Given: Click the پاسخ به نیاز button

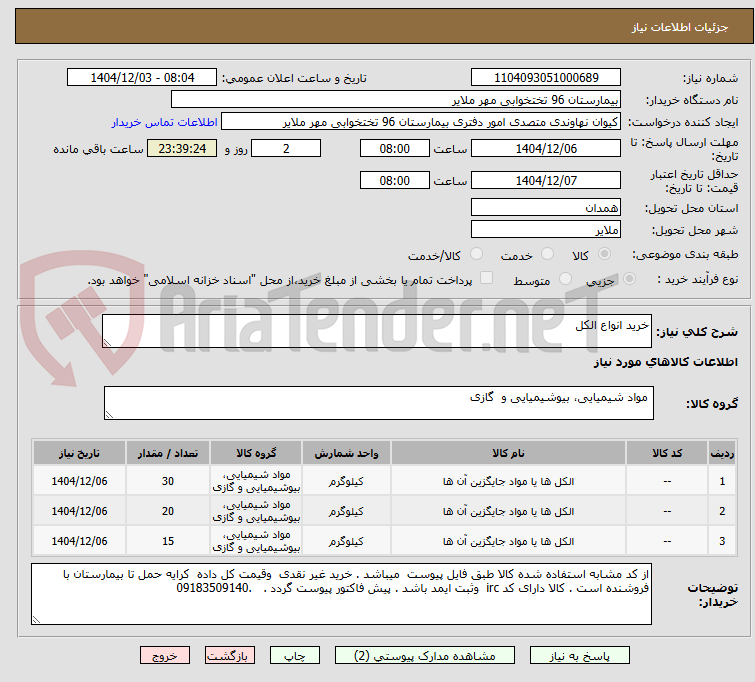Looking at the screenshot, I should tap(580, 656).
